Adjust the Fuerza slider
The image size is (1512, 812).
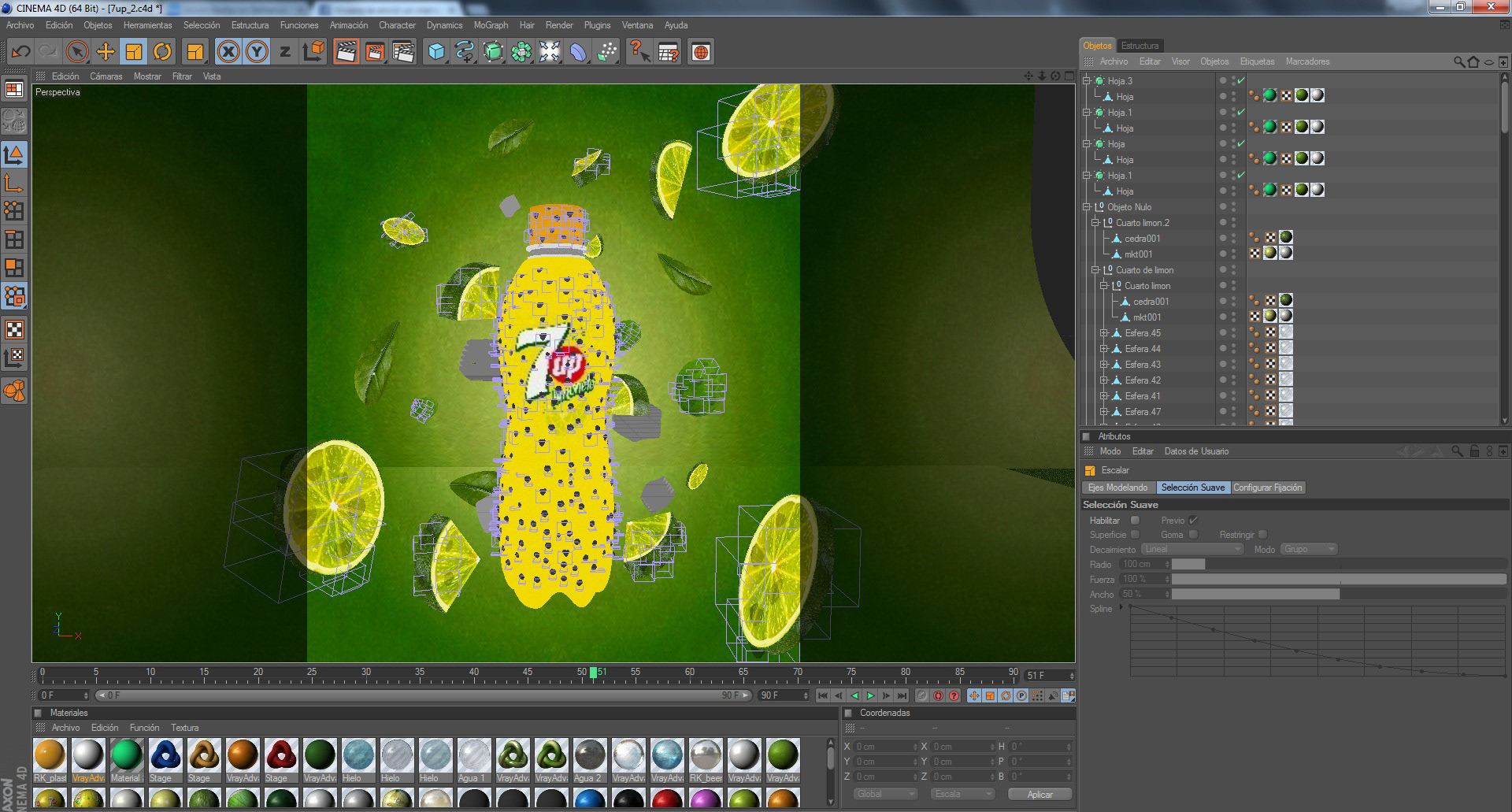[1339, 579]
